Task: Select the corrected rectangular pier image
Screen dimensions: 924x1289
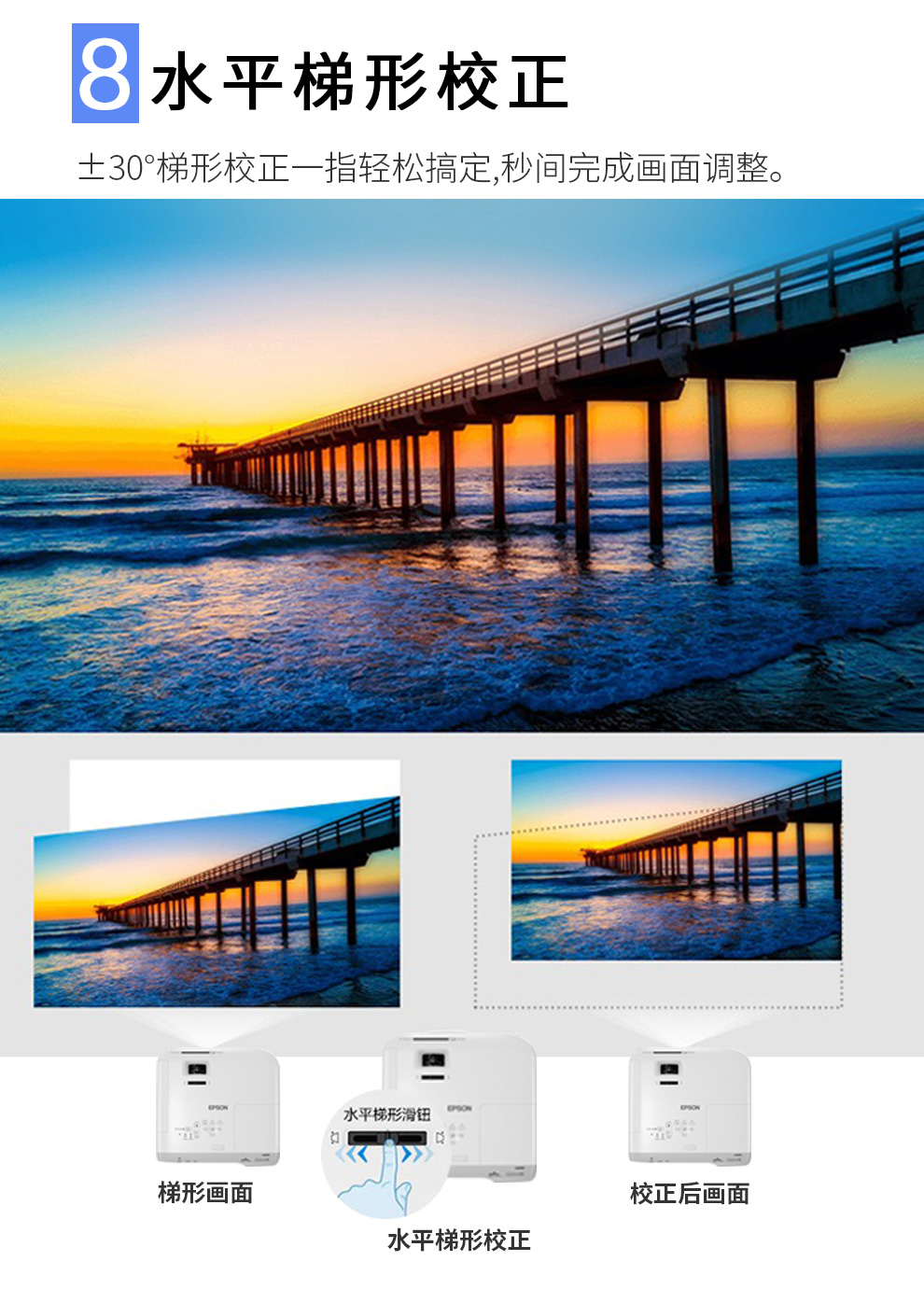Action: coord(676,860)
